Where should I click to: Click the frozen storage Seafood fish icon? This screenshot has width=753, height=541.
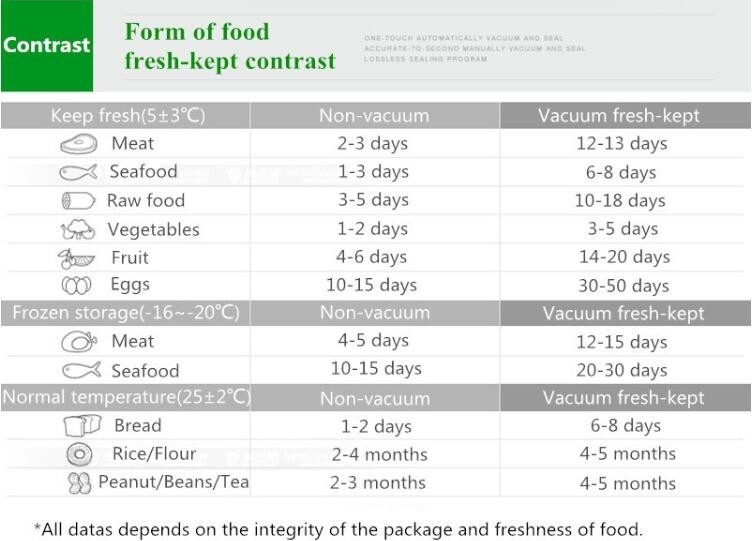pos(81,371)
